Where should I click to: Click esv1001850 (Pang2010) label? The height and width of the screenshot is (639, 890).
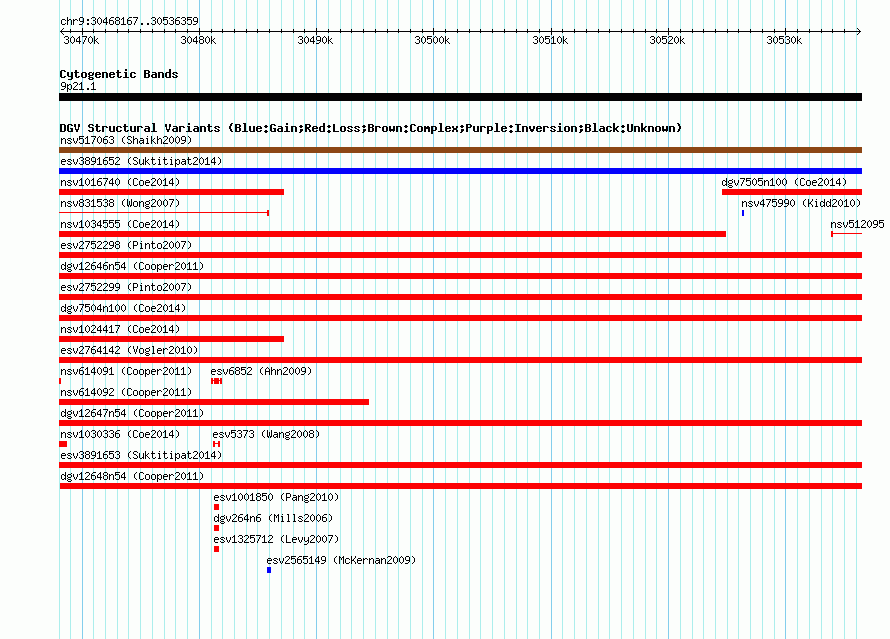click(x=276, y=497)
